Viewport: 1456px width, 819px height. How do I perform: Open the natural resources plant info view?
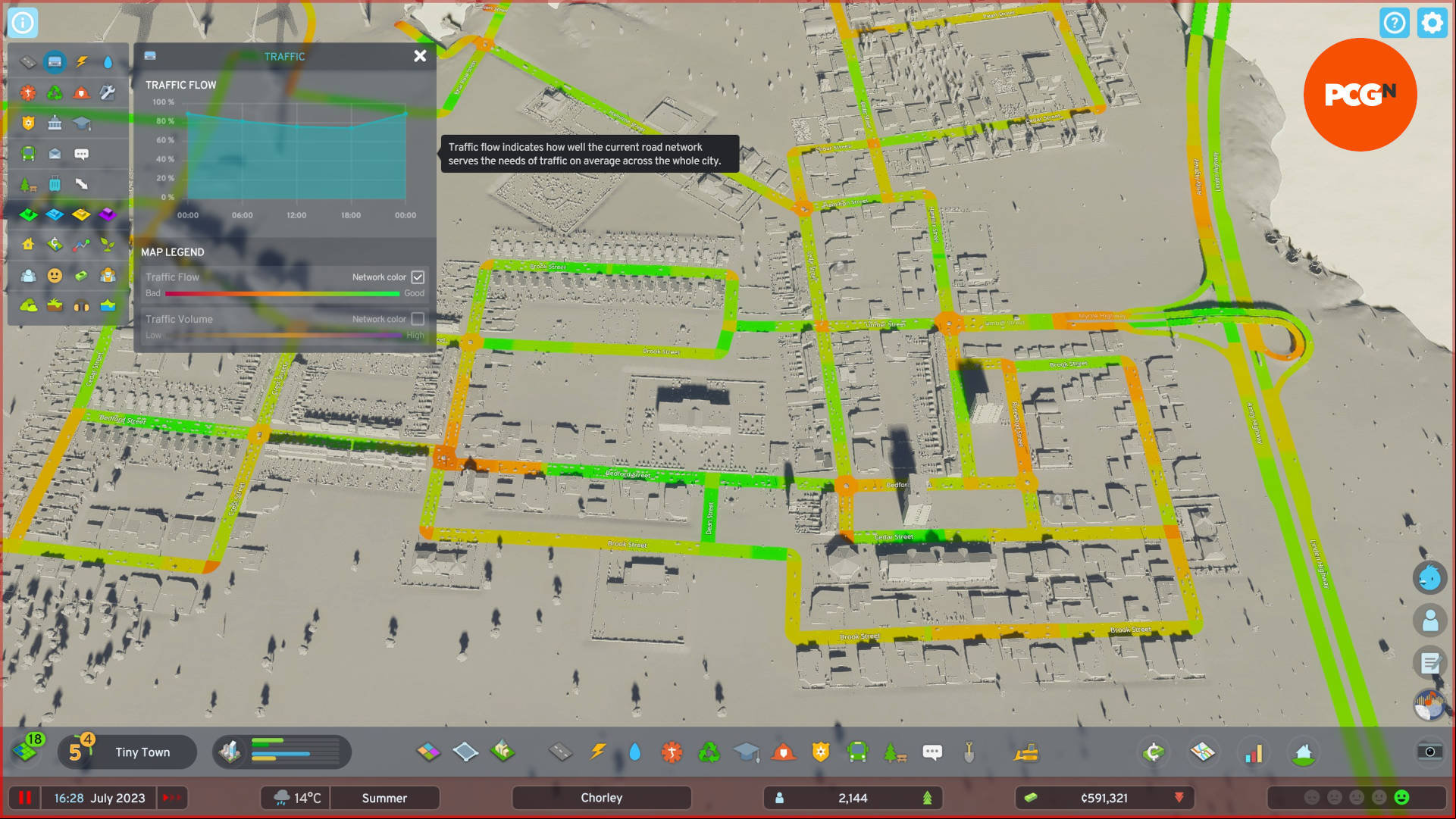[108, 244]
